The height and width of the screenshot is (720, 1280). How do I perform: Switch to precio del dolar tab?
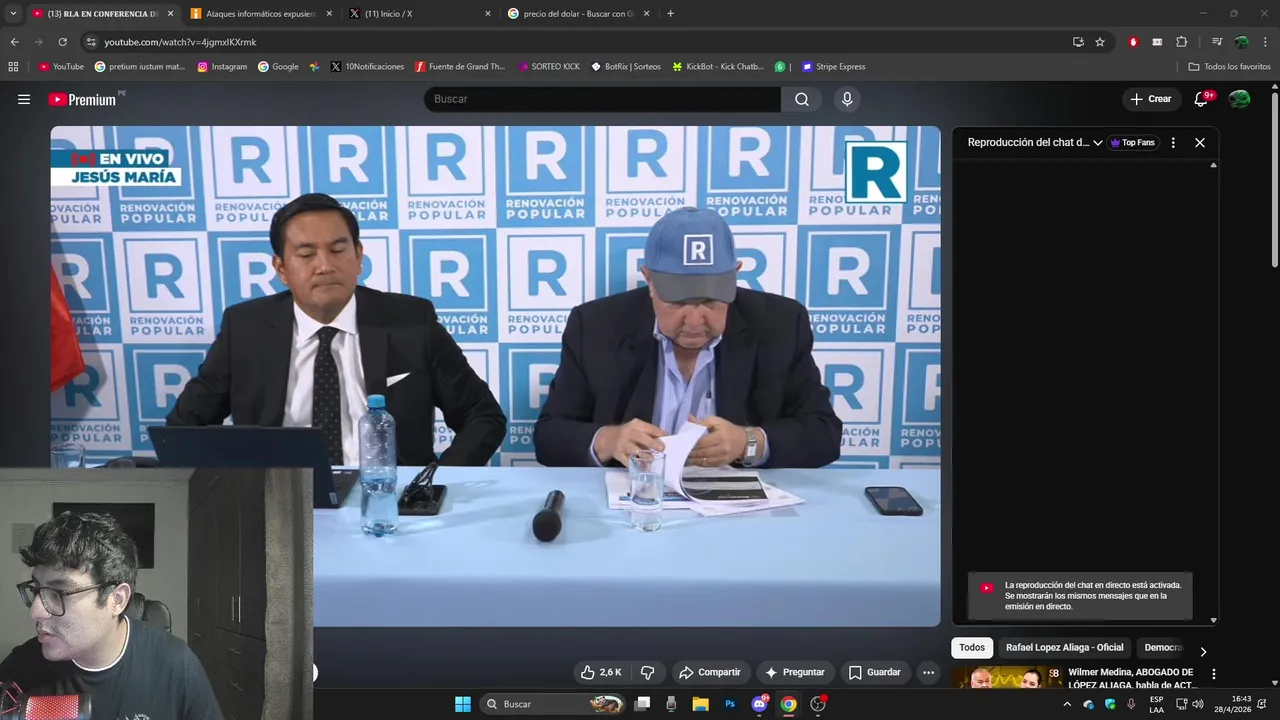pos(577,14)
